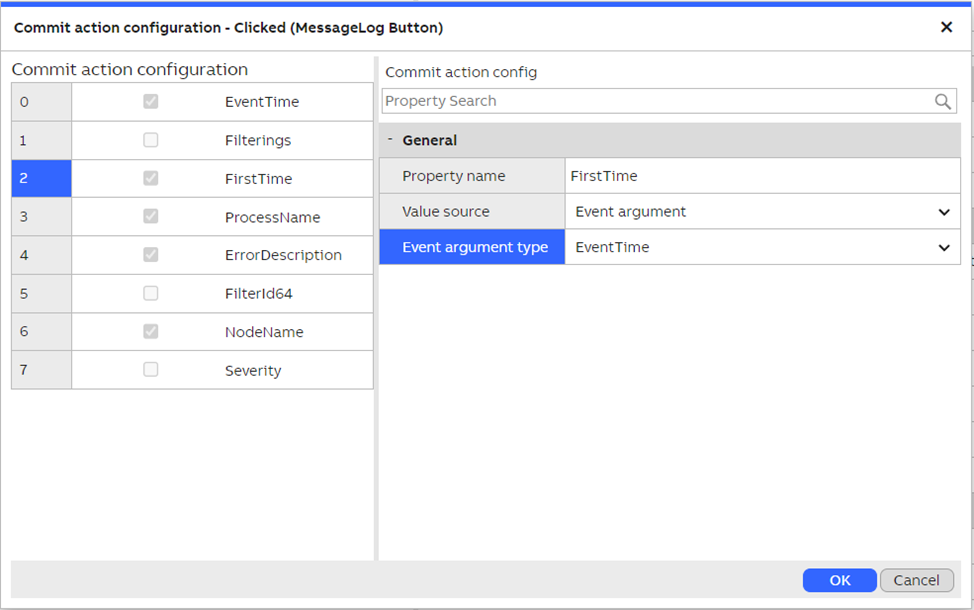Click the Cancel button

point(916,580)
